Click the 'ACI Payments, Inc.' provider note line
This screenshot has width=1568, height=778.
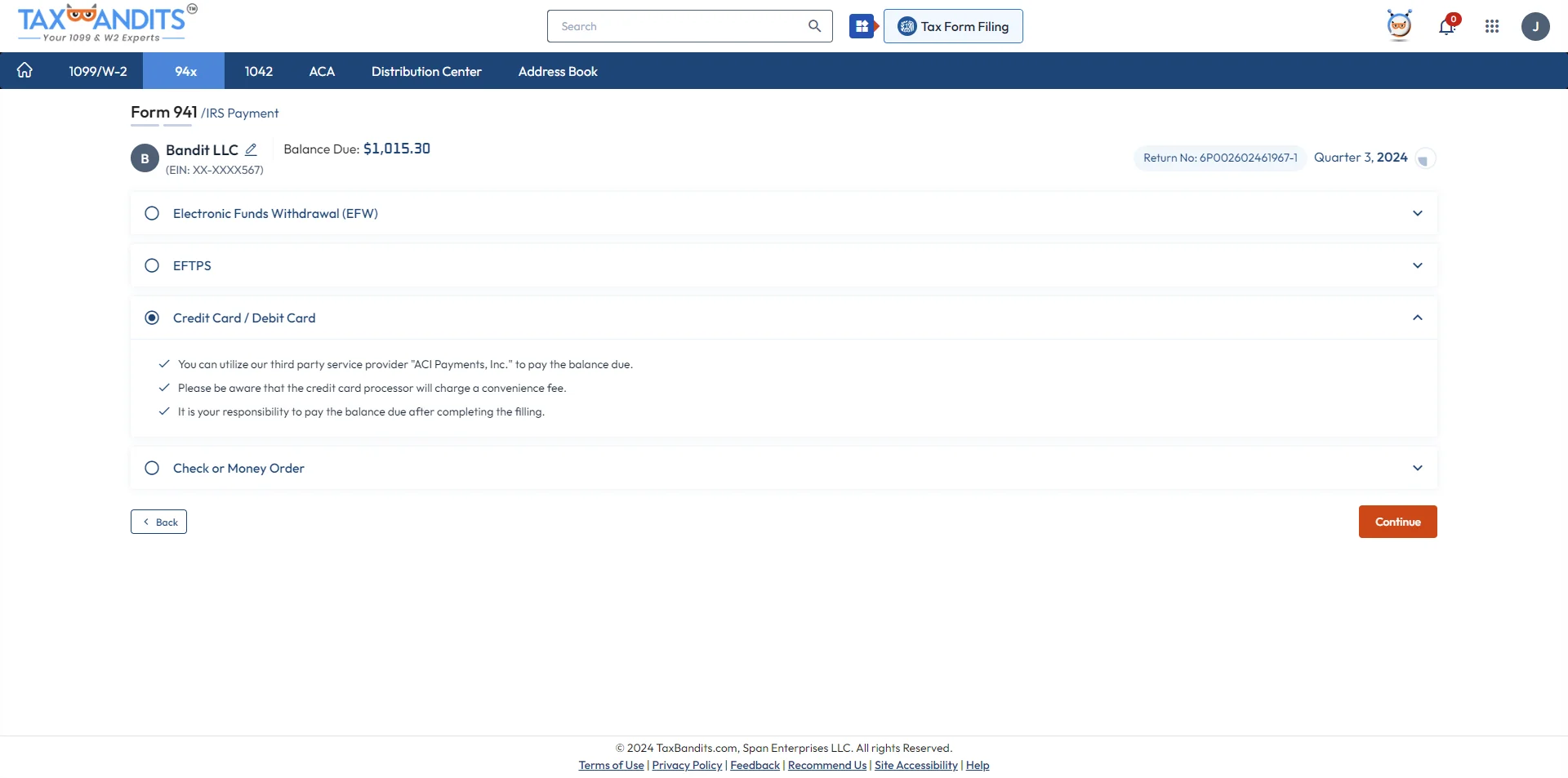pyautogui.click(x=405, y=364)
